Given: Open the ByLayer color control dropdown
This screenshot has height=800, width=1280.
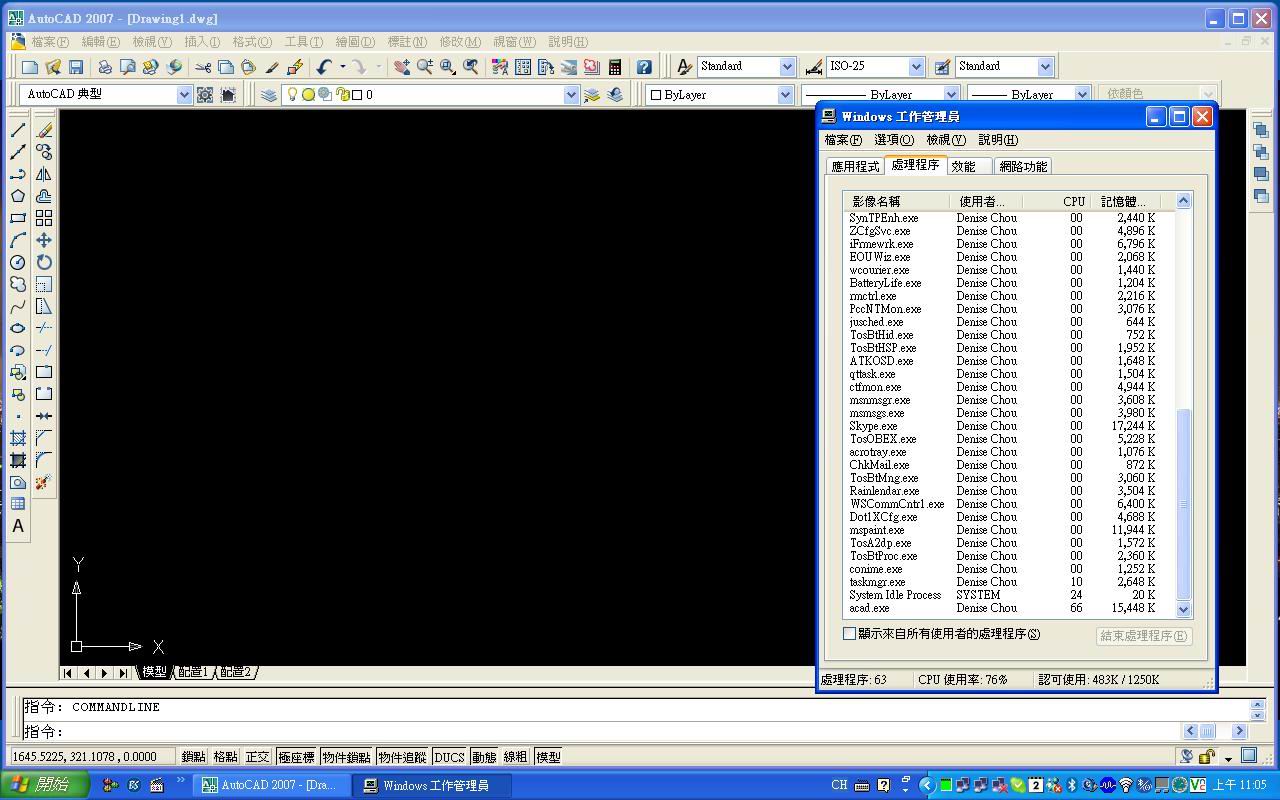Looking at the screenshot, I should pos(785,94).
